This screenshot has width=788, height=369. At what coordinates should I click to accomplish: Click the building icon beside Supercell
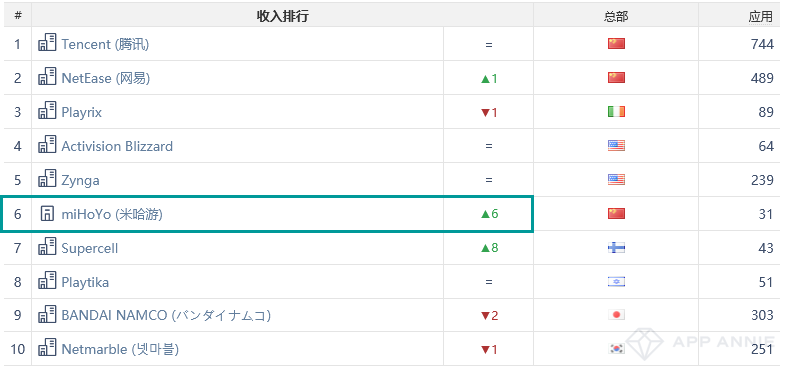point(47,247)
